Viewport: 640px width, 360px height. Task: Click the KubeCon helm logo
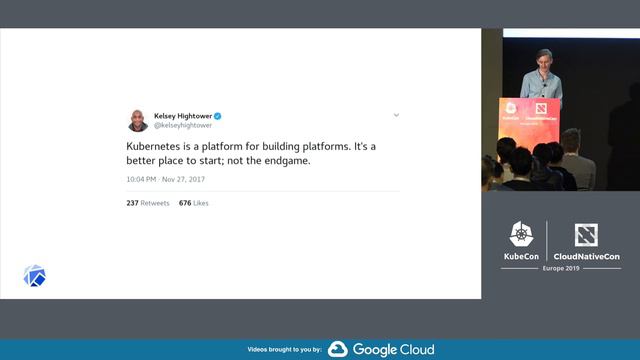pyautogui.click(x=521, y=234)
